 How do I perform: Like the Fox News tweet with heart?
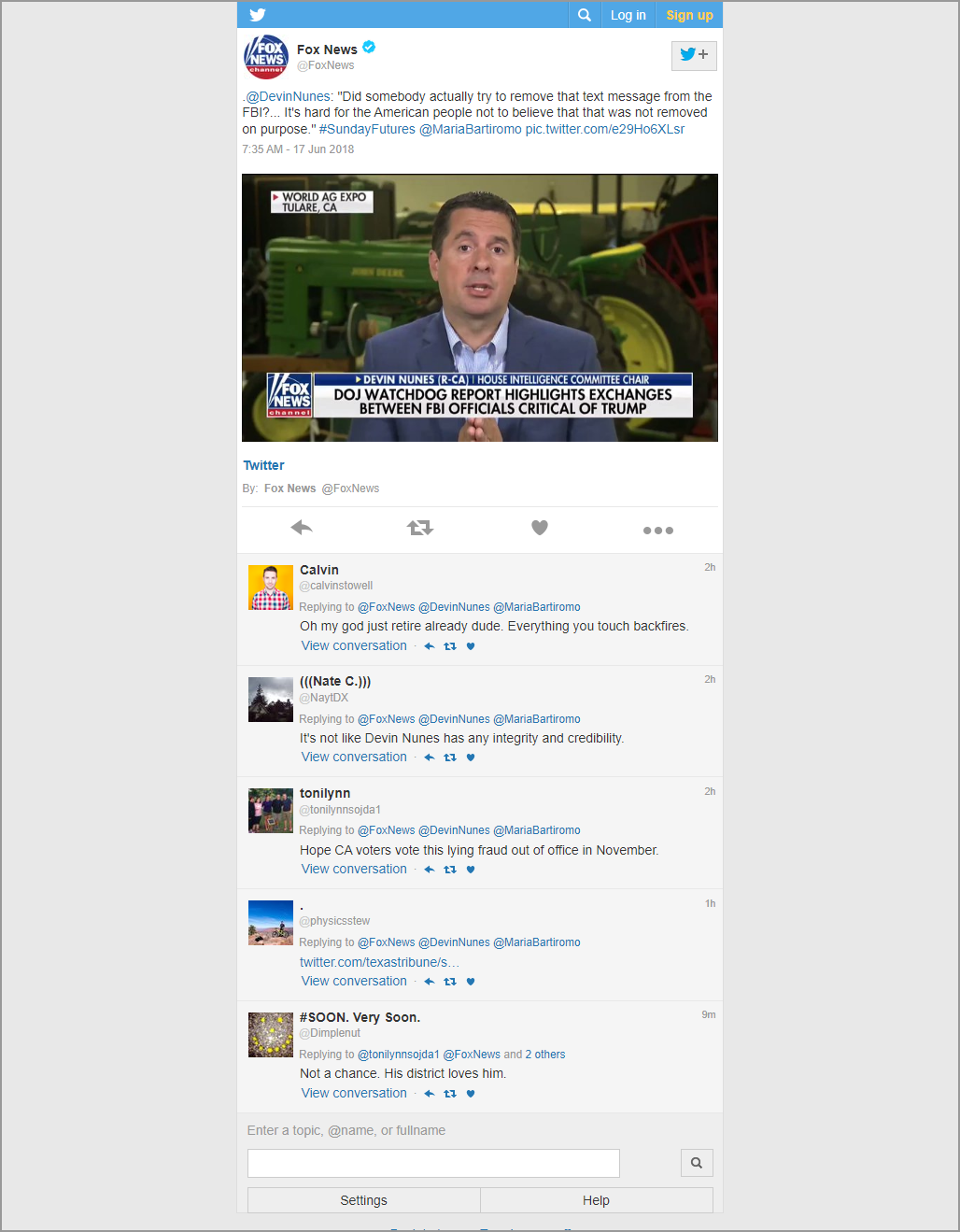[x=540, y=528]
